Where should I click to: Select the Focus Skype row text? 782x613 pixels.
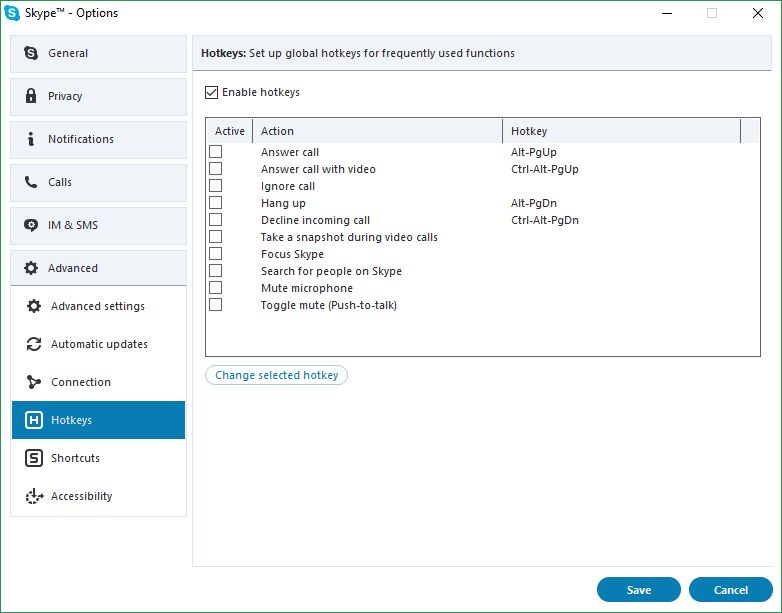coord(292,254)
